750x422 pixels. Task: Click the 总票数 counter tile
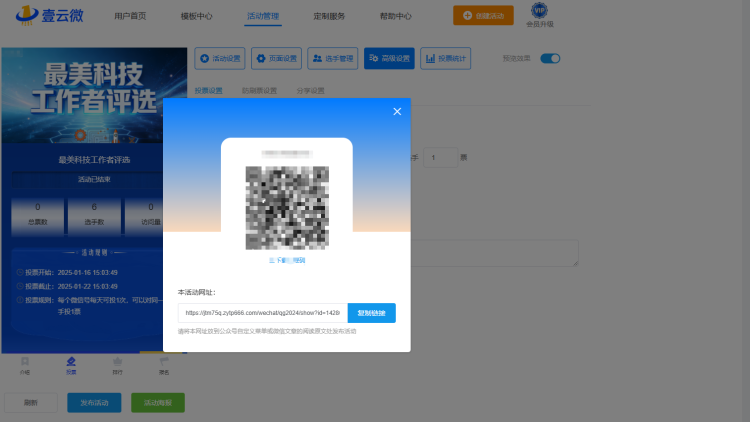coord(38,214)
